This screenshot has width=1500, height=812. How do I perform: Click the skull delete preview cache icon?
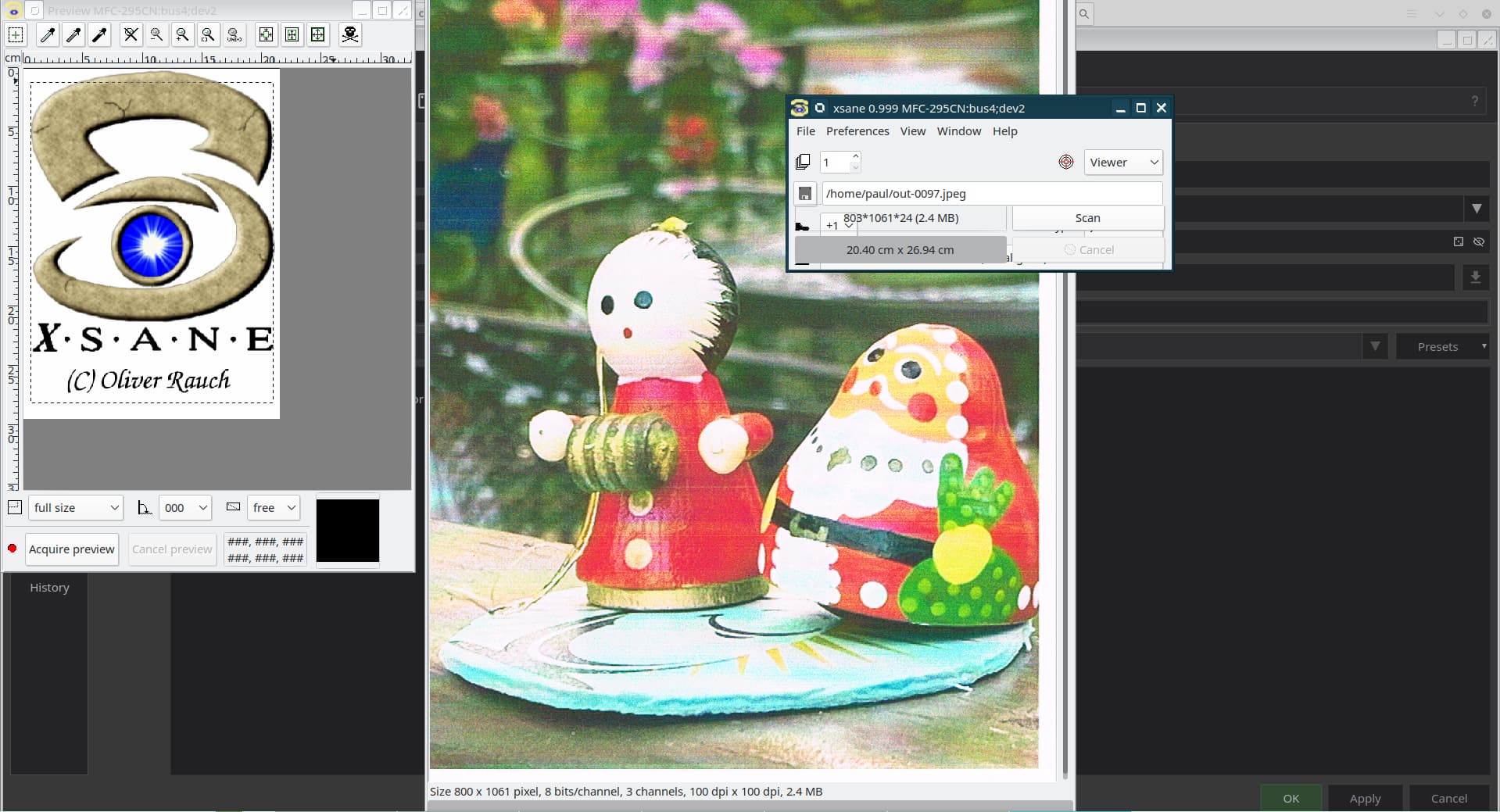click(350, 34)
